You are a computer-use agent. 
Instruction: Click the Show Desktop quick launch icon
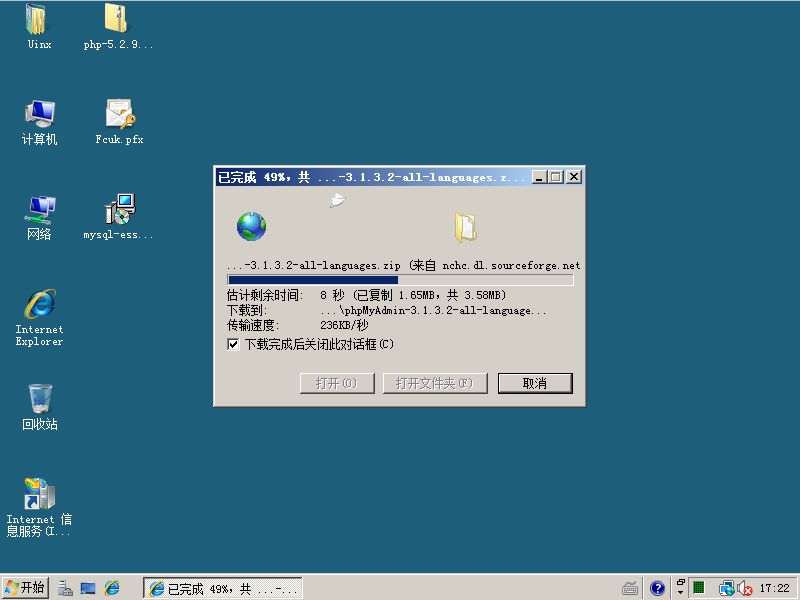[88, 588]
